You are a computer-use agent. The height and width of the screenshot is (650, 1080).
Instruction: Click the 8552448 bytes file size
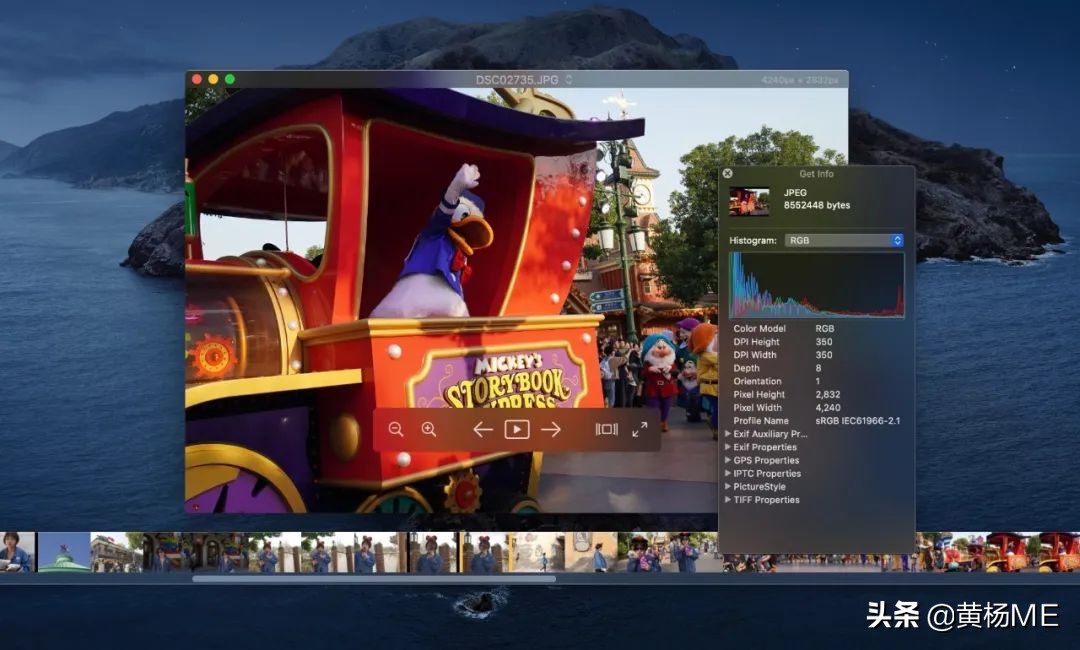click(817, 205)
